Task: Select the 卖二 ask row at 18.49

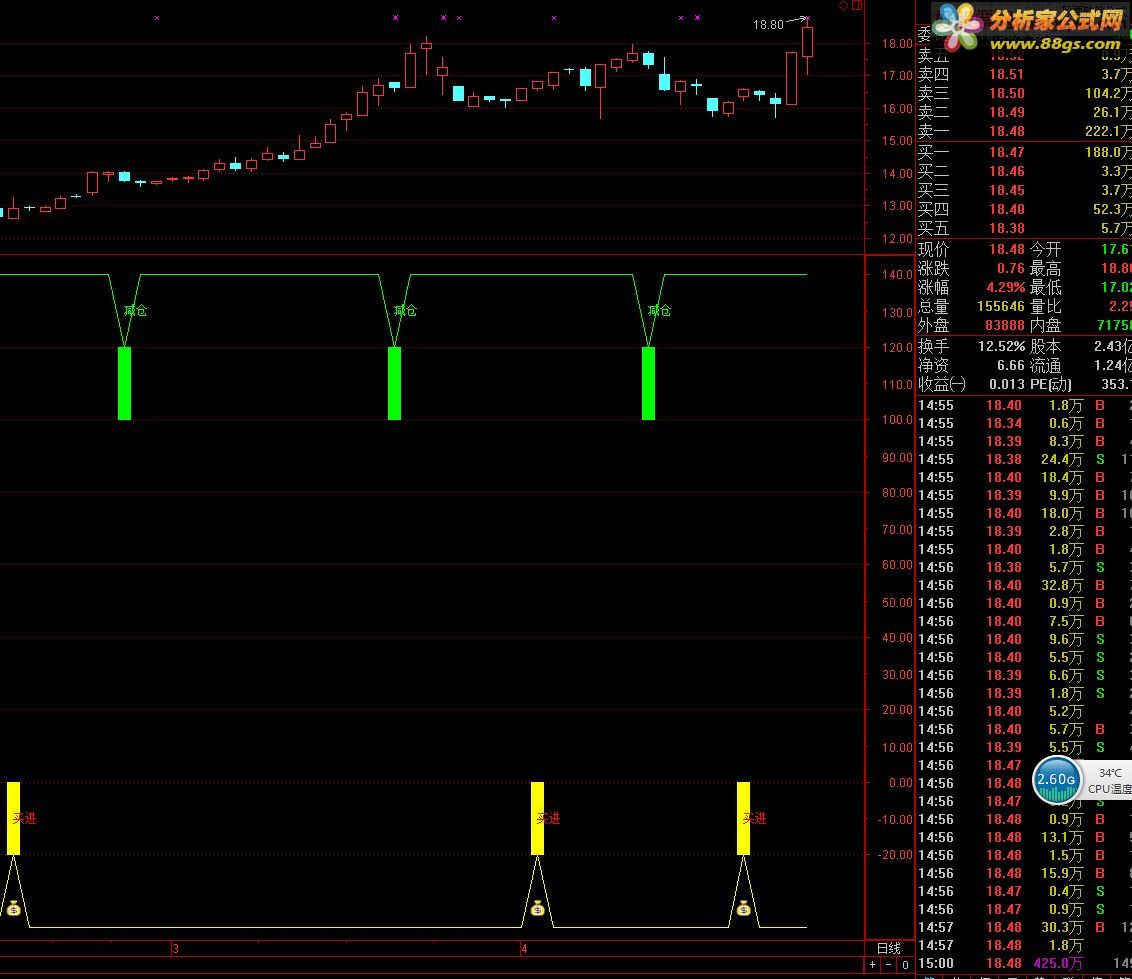Action: pos(1024,112)
